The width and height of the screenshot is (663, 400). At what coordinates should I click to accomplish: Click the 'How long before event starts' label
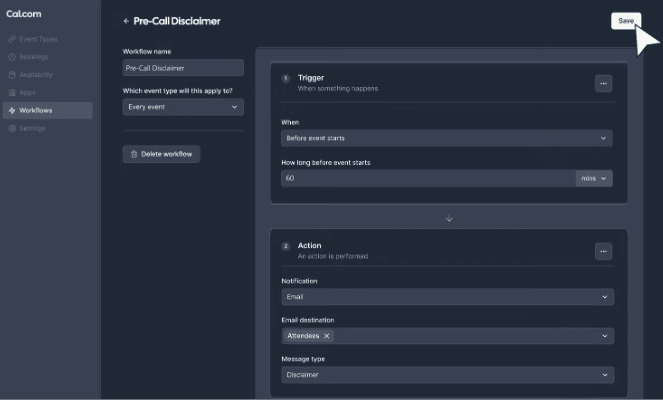(326, 162)
